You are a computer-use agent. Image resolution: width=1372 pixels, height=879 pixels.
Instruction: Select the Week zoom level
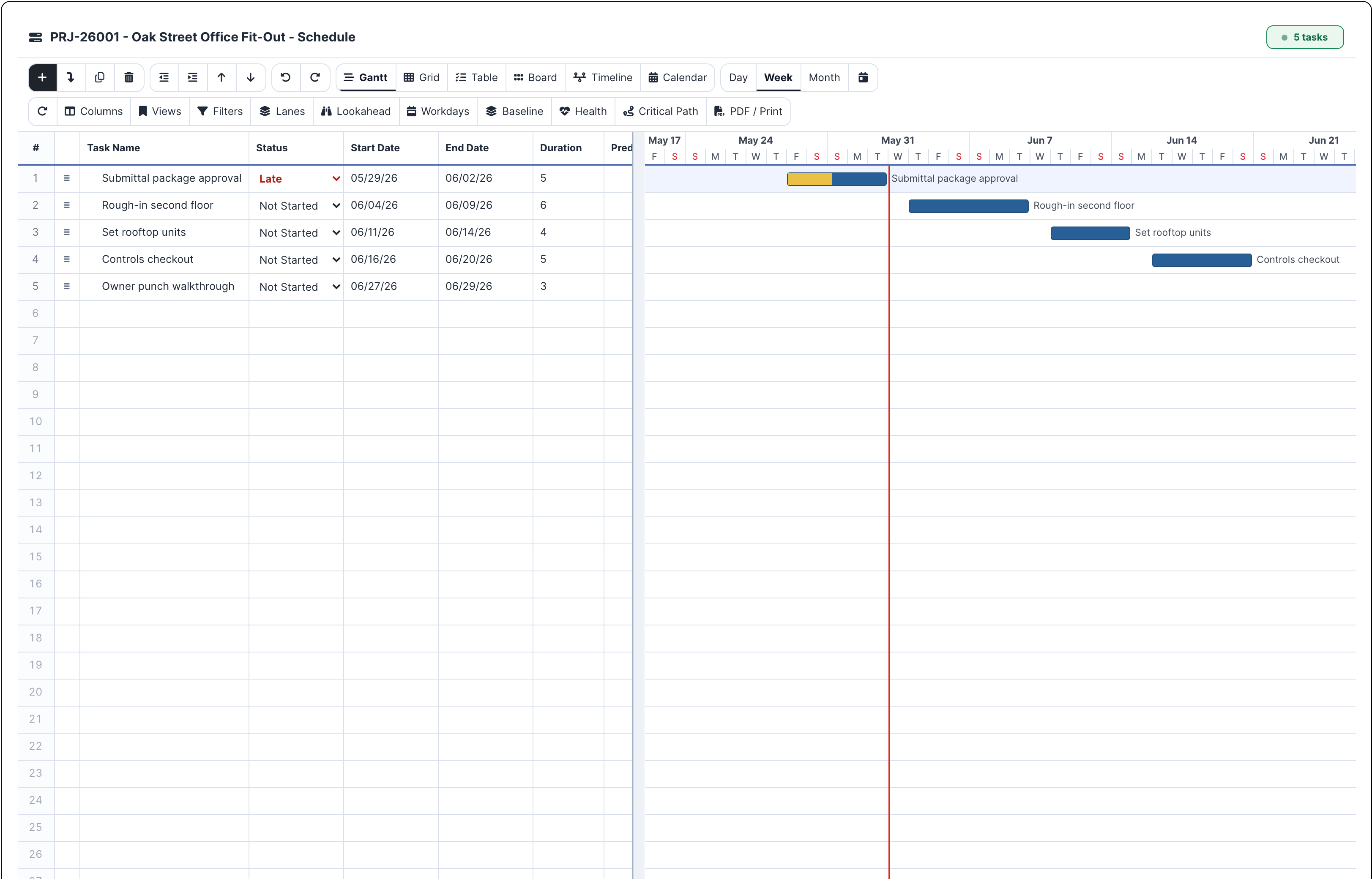(779, 78)
